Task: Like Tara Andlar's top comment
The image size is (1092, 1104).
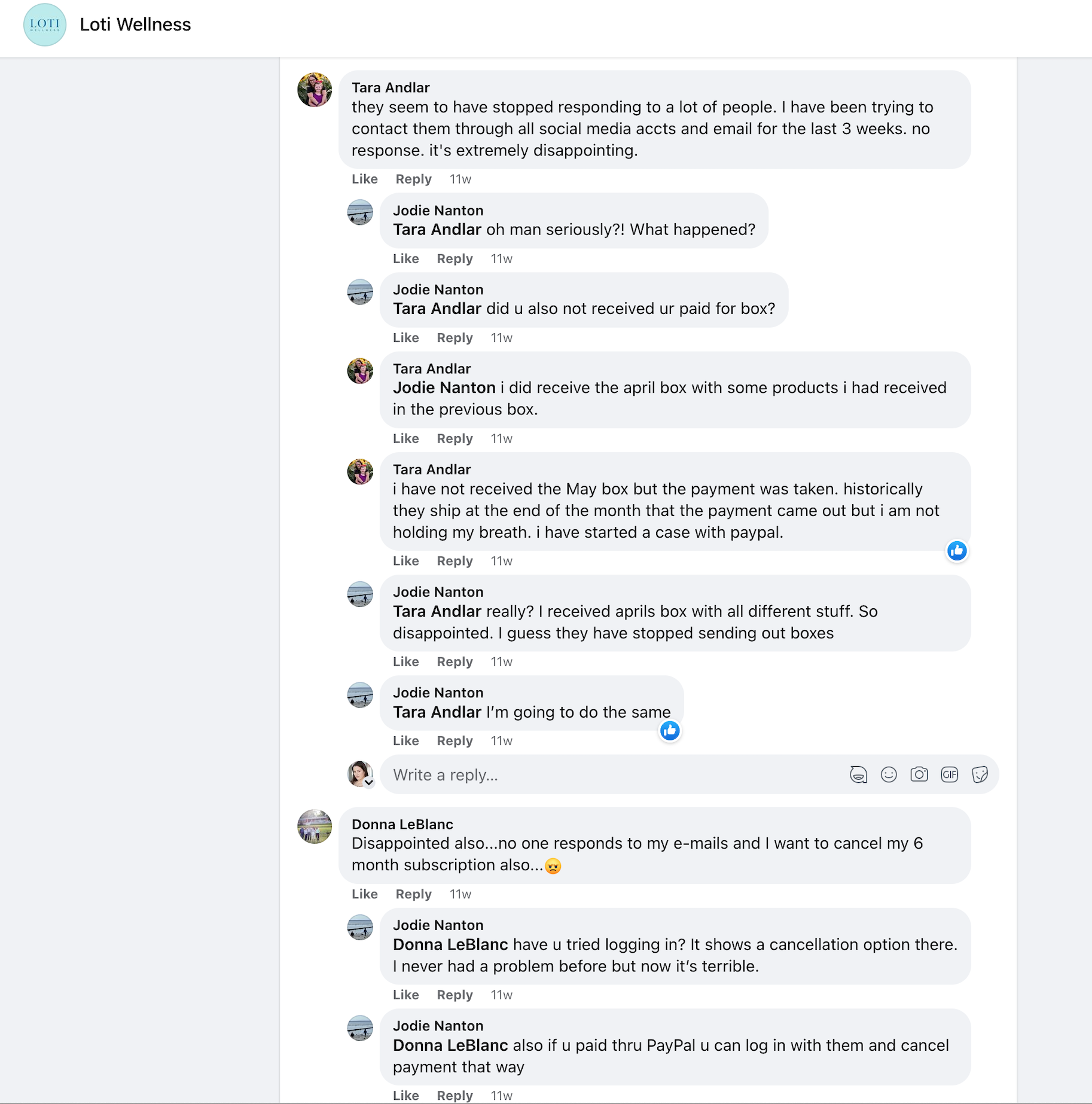Action: click(364, 179)
